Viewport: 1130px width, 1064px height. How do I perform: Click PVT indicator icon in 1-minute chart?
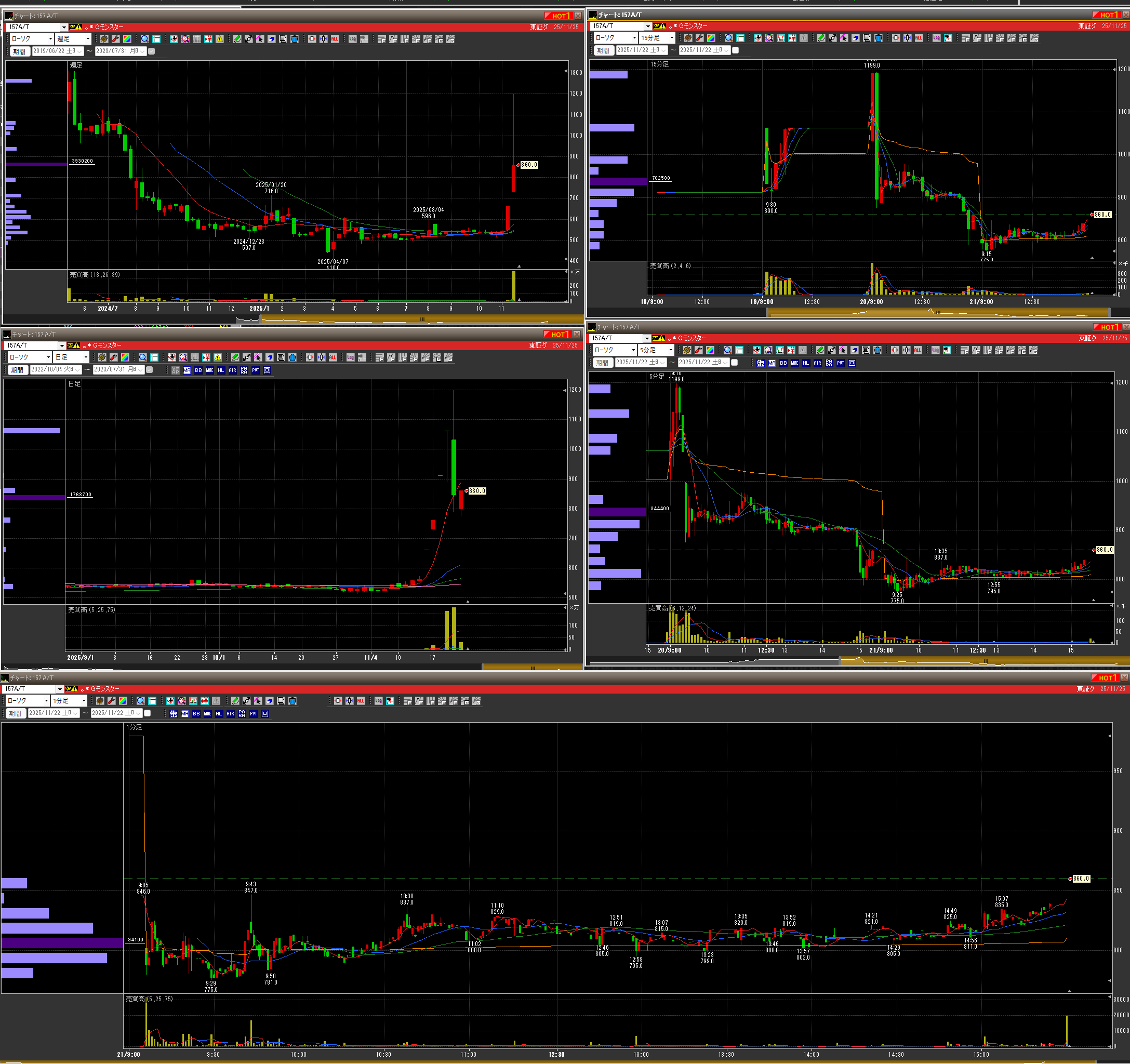coord(253,713)
